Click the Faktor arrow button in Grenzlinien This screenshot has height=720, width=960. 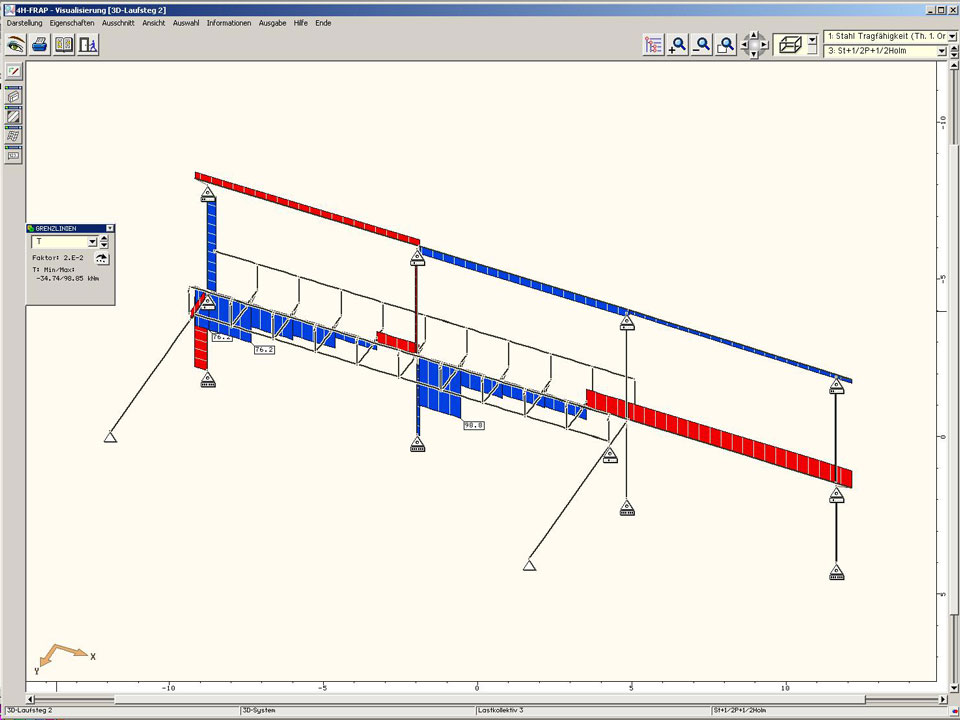(101, 258)
